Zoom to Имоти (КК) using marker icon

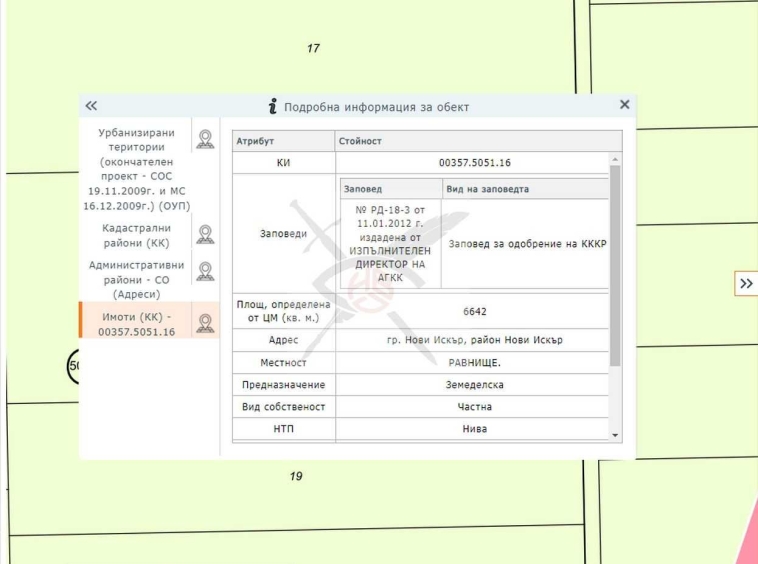(205, 323)
